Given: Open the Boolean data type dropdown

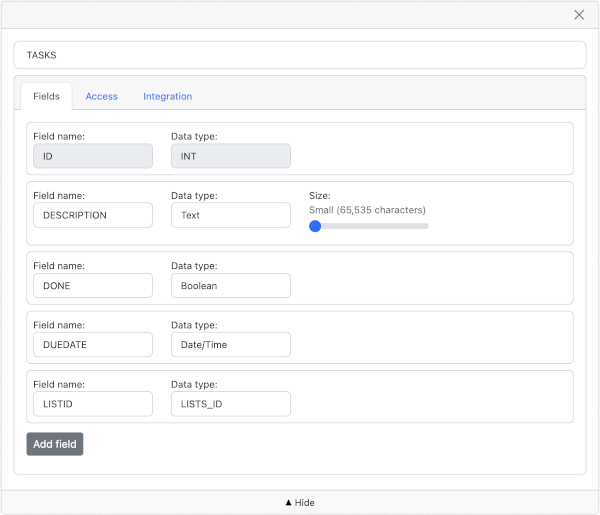Looking at the screenshot, I should [x=230, y=285].
